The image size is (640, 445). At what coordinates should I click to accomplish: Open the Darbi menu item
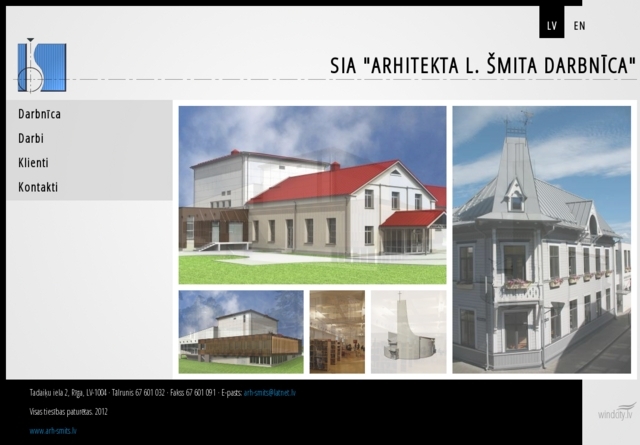click(31, 138)
